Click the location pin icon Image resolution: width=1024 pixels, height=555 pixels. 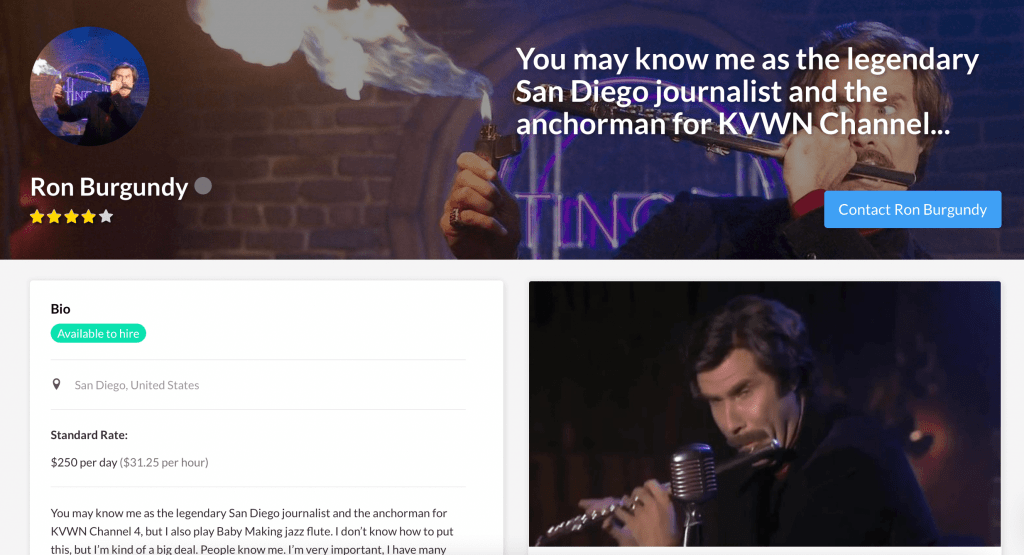point(56,385)
